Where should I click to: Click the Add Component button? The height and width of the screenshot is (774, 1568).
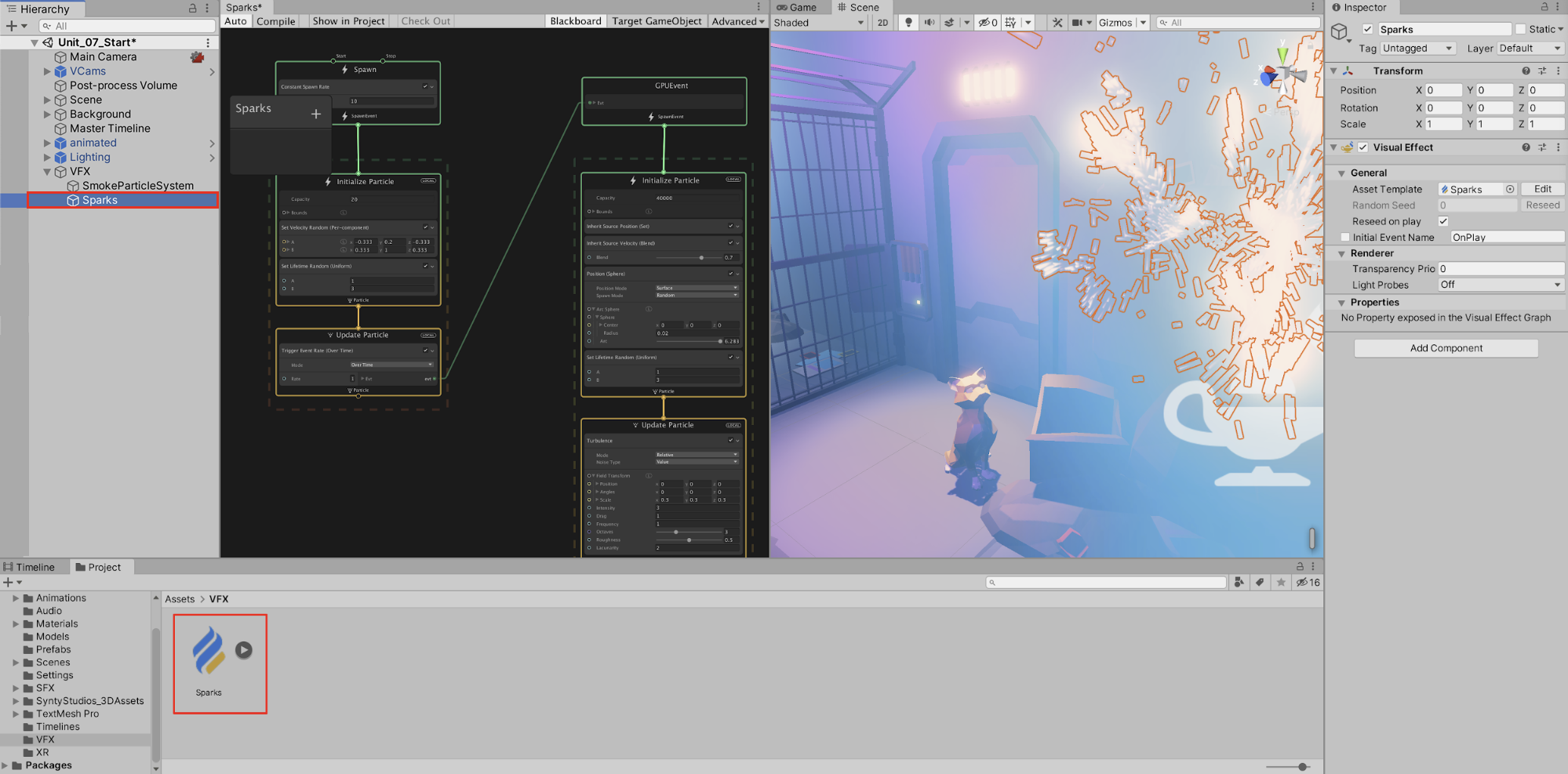[1446, 348]
